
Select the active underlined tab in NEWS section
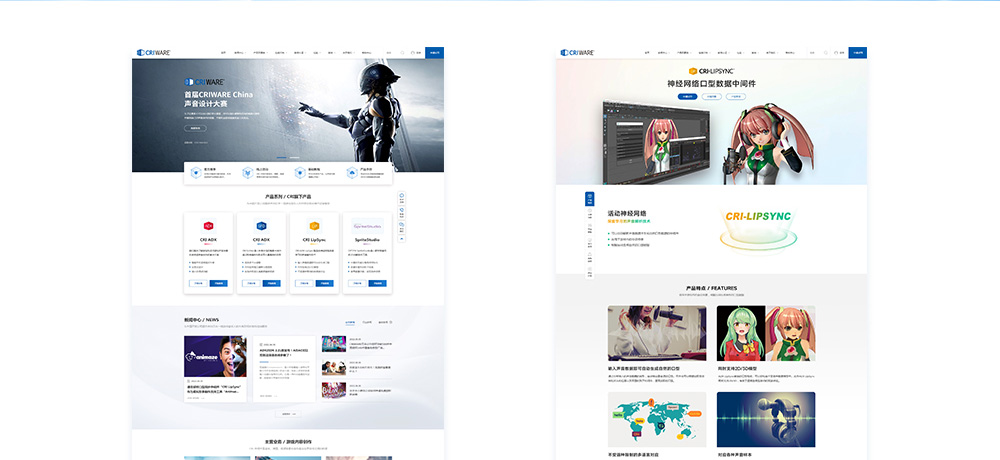[351, 323]
